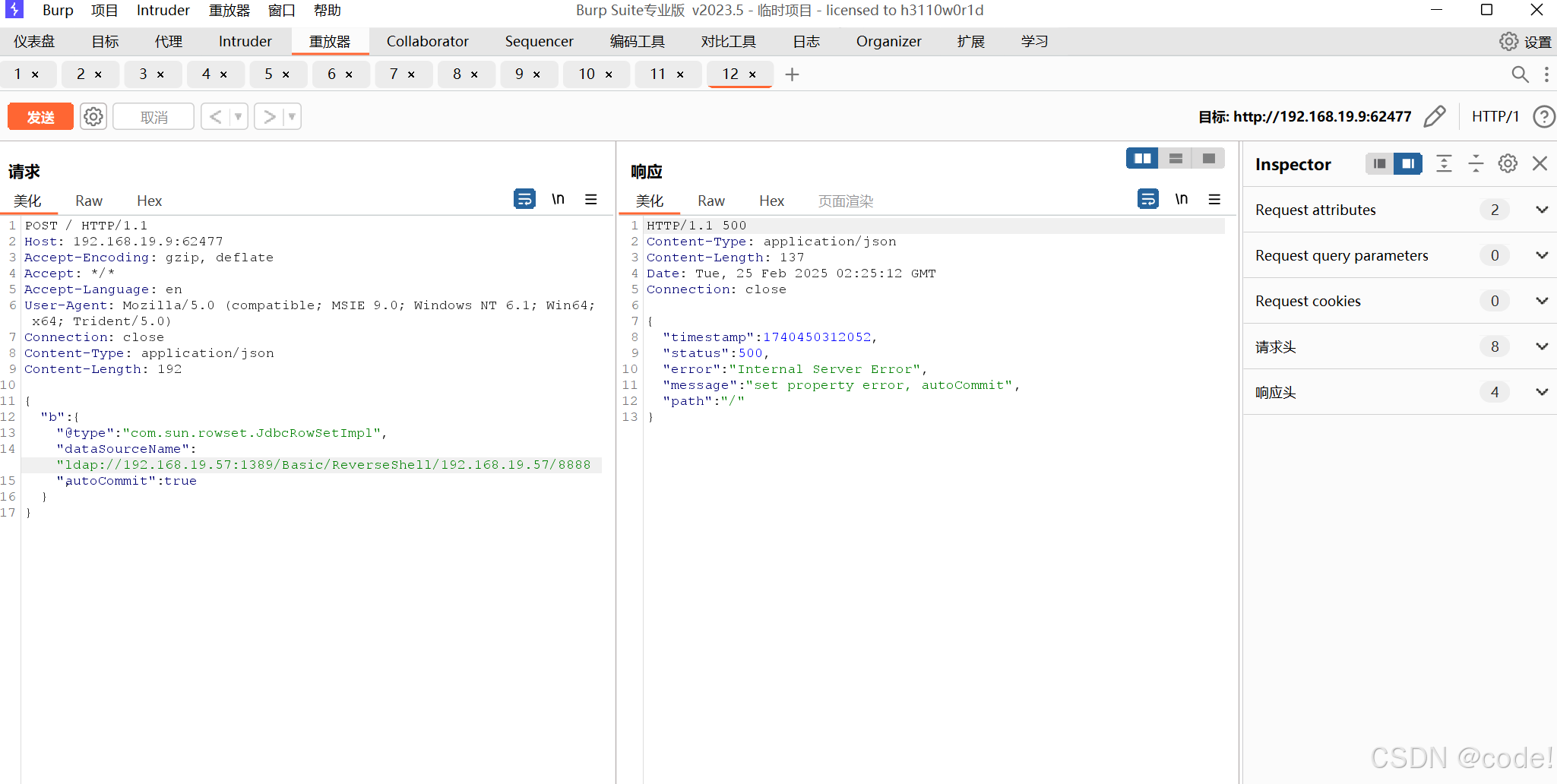Viewport: 1557px width, 784px height.
Task: Toggle request word wrap icon
Action: (524, 199)
